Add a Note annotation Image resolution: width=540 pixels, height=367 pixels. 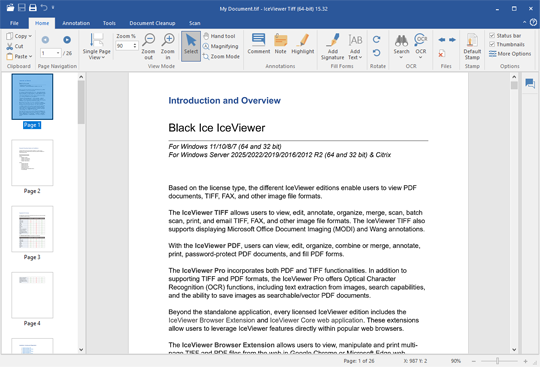pos(280,44)
